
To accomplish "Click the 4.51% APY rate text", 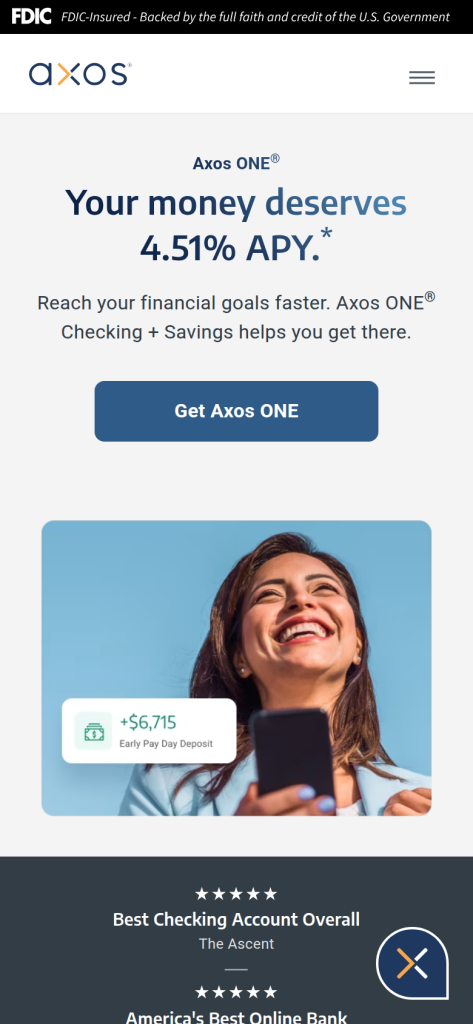I will point(229,249).
